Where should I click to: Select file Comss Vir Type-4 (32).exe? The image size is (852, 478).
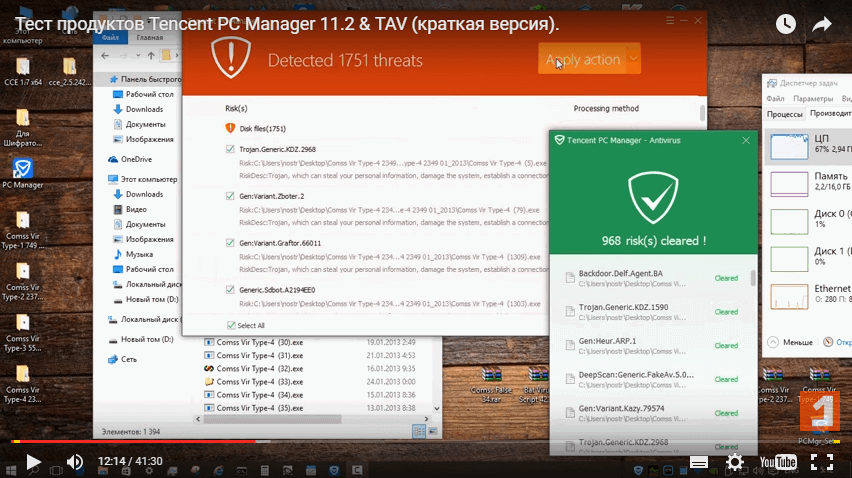coord(254,368)
